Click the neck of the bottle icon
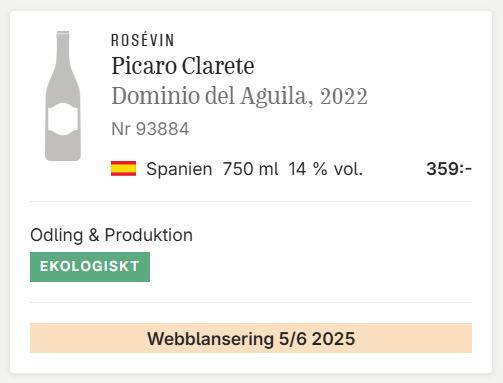The image size is (503, 383). (x=63, y=48)
